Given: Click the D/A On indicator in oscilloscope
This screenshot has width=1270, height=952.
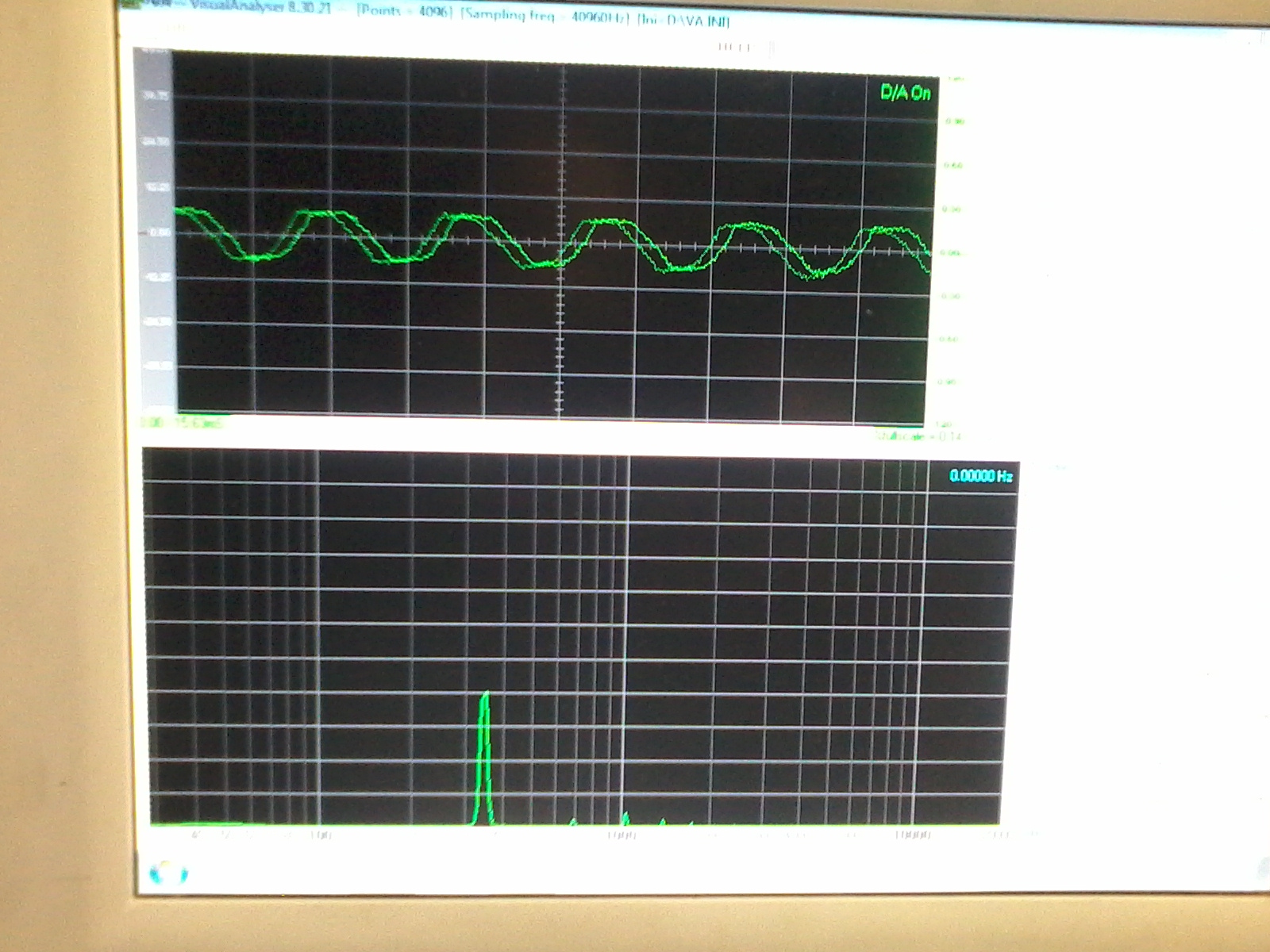Looking at the screenshot, I should [905, 93].
